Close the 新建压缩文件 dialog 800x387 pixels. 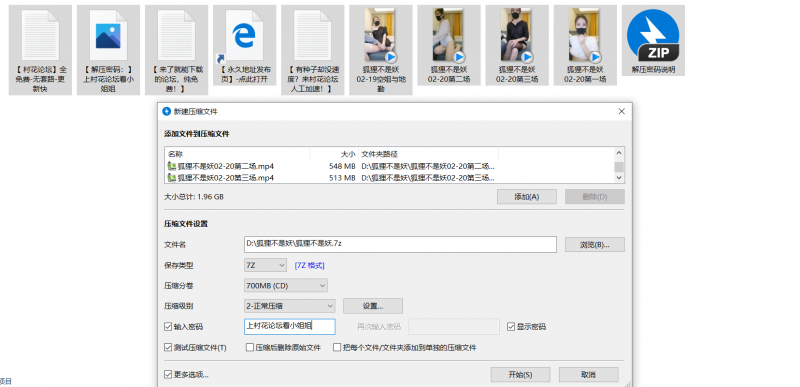pos(621,112)
